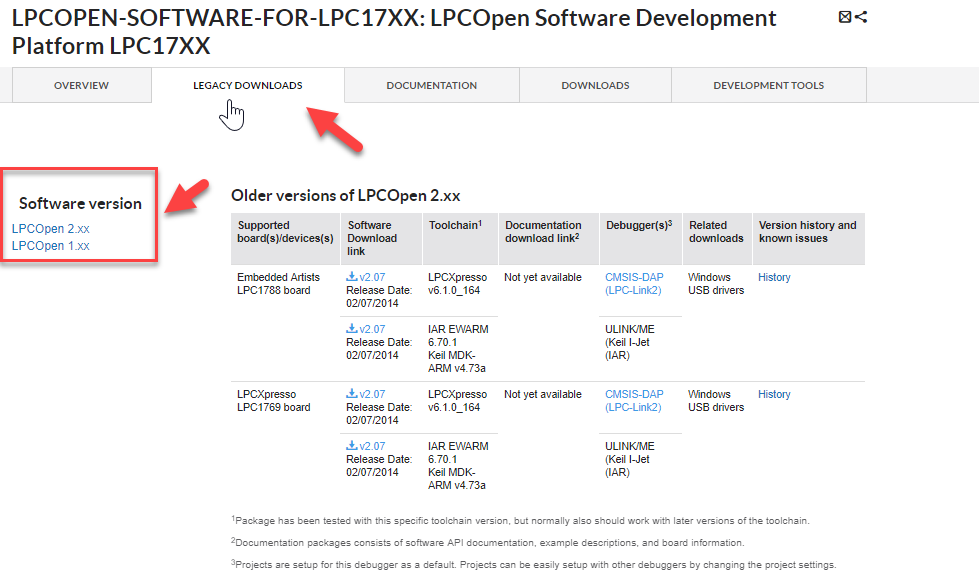The width and height of the screenshot is (979, 573).
Task: Open CMSIS-DAP (LPC-Link2) link in LPC1769 row
Action: pos(634,401)
